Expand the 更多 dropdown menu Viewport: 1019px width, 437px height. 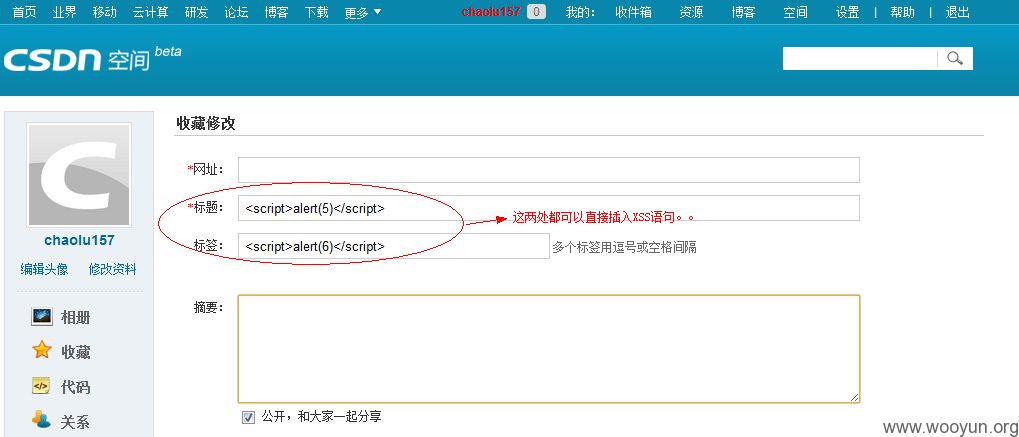(363, 12)
